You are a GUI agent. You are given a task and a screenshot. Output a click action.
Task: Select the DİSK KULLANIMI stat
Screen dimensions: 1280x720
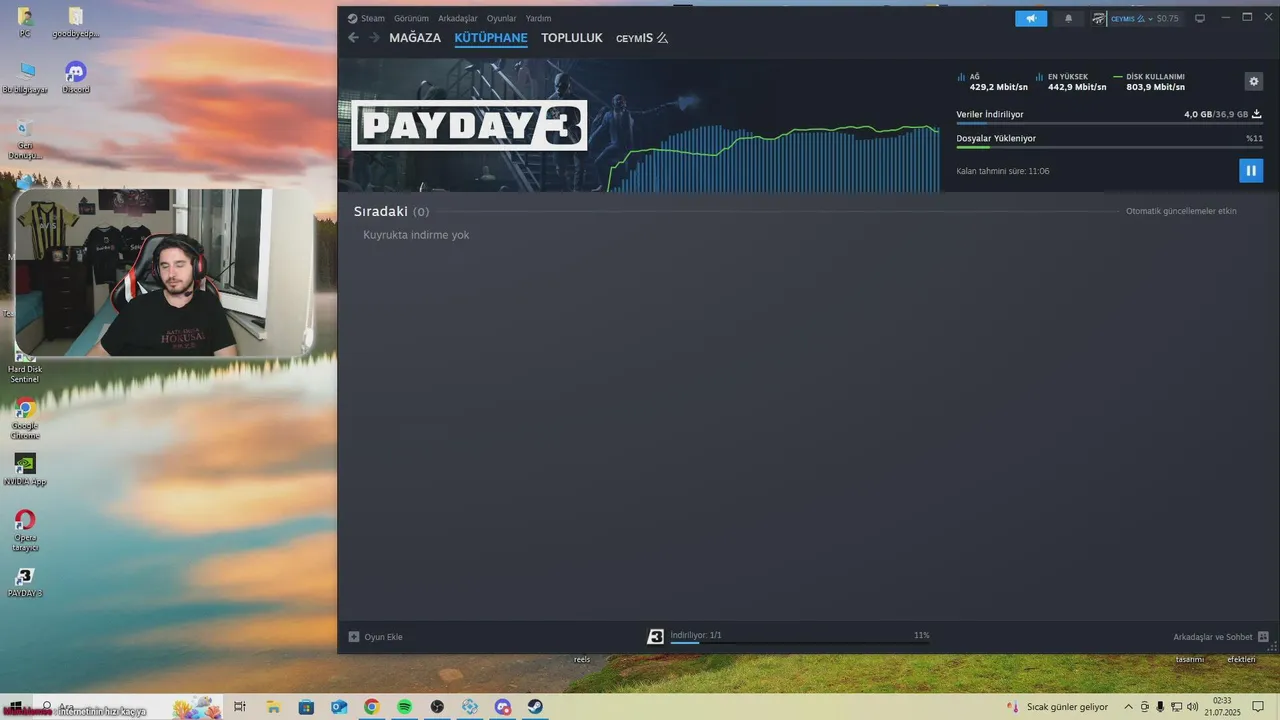[1149, 82]
